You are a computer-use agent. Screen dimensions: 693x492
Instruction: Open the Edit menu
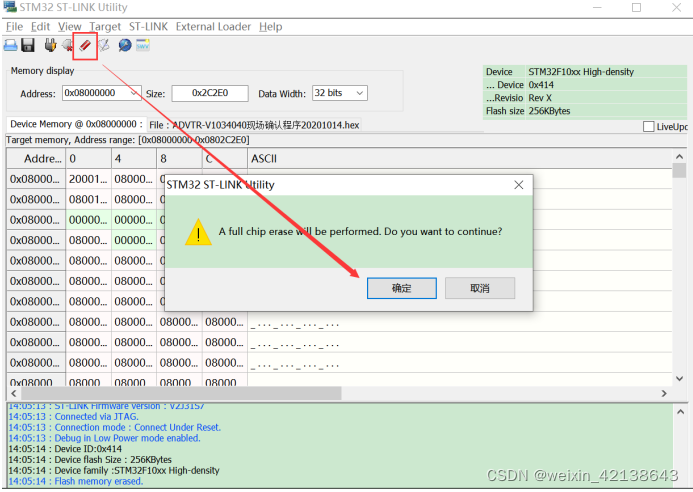[x=40, y=27]
